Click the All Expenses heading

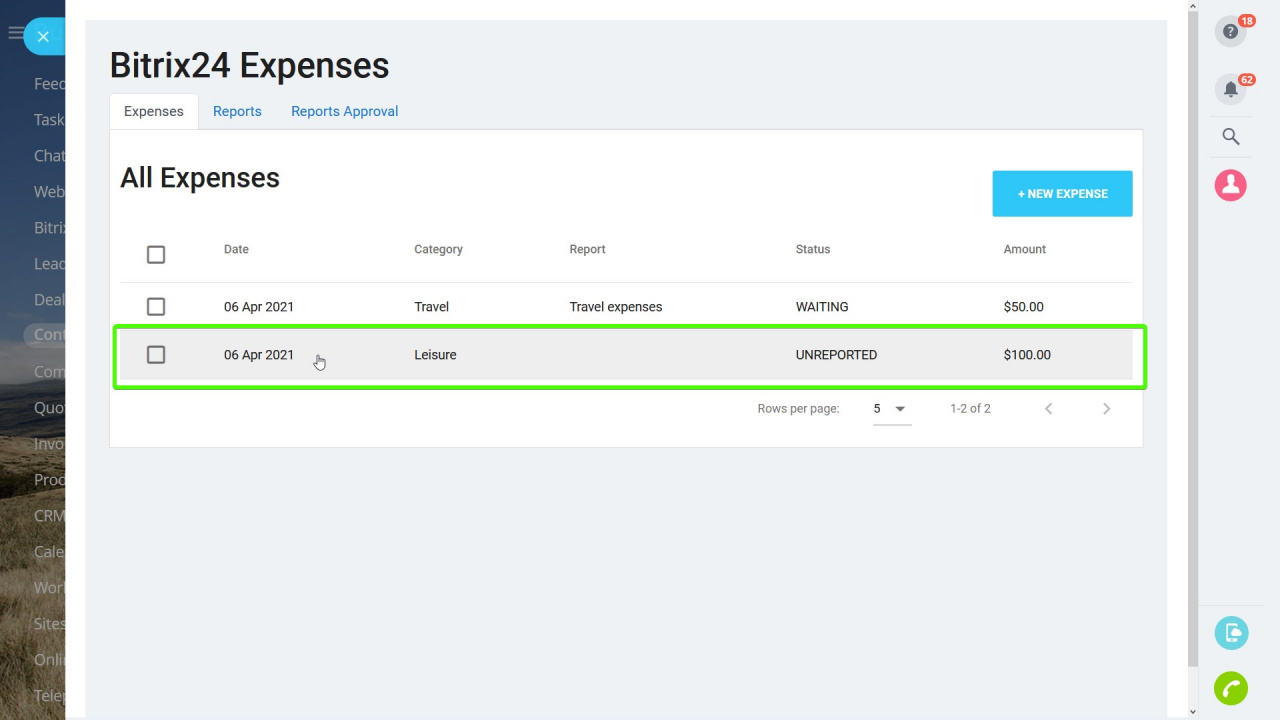point(200,178)
